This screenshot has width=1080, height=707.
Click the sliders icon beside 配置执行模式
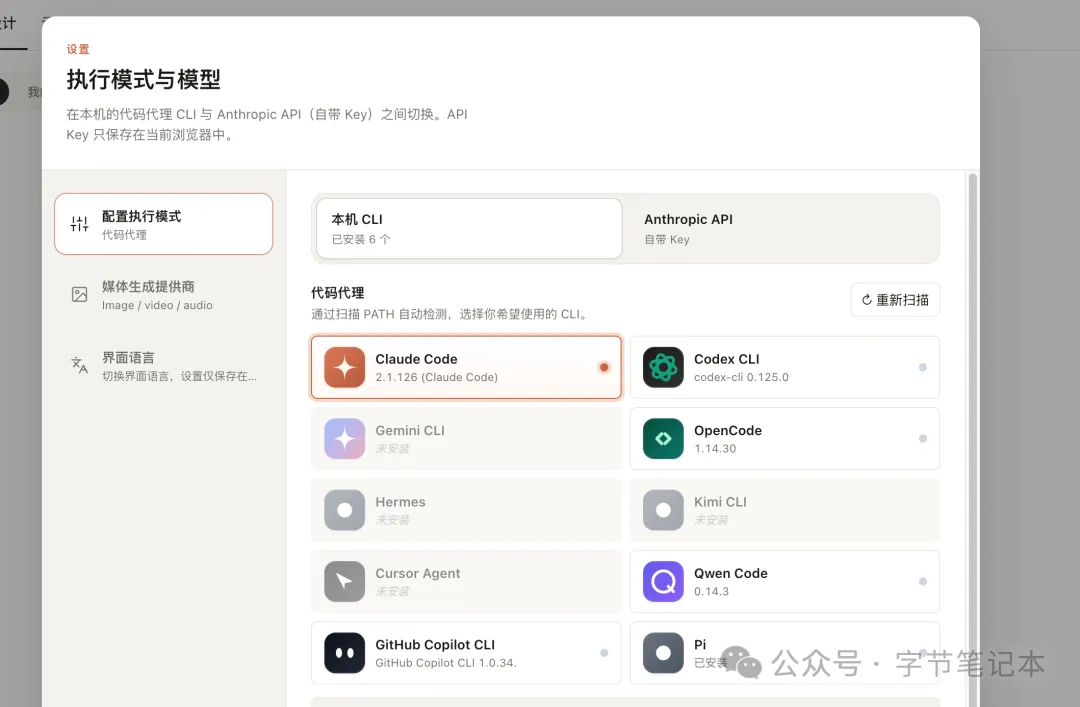80,224
